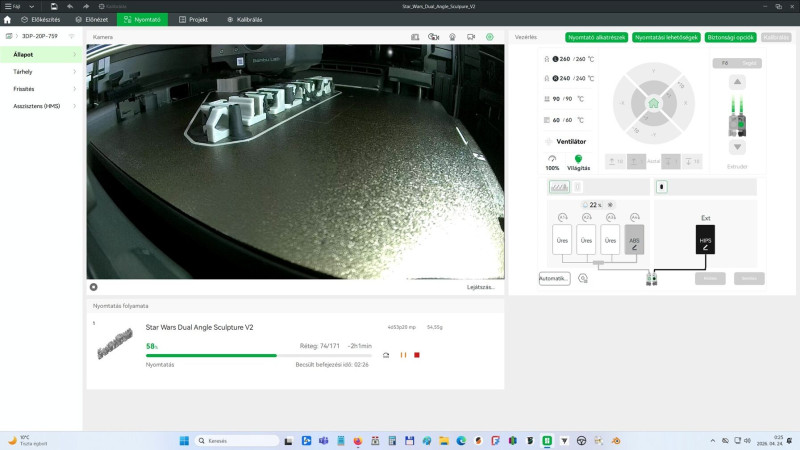Open the Asszisztens (HMS) section

pos(41,106)
